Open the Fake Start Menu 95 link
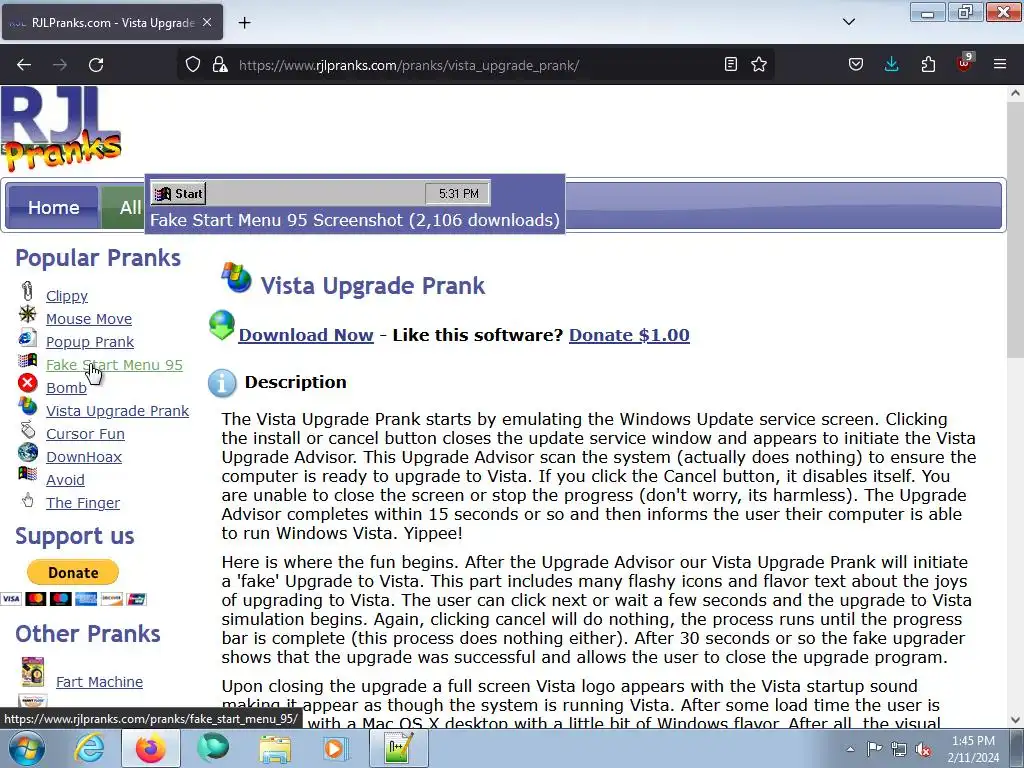The height and width of the screenshot is (768, 1024). click(x=114, y=364)
